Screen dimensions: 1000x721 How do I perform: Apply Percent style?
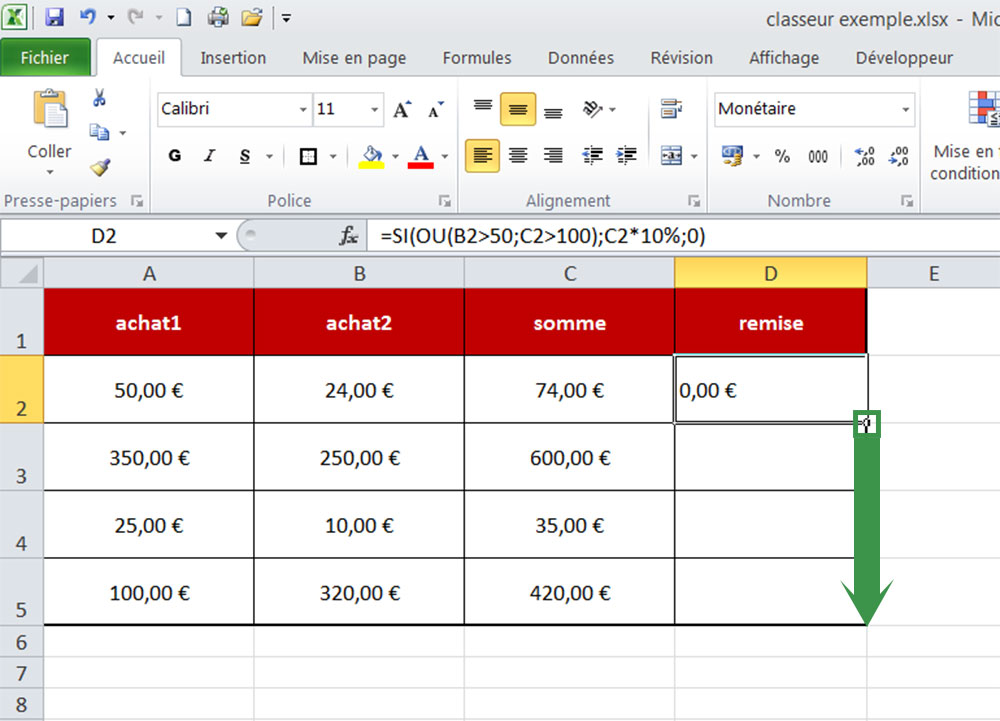(783, 156)
